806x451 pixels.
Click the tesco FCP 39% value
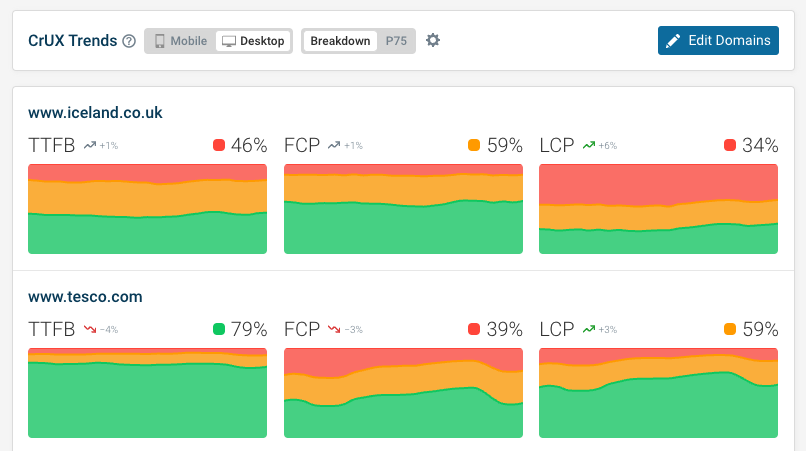click(505, 330)
